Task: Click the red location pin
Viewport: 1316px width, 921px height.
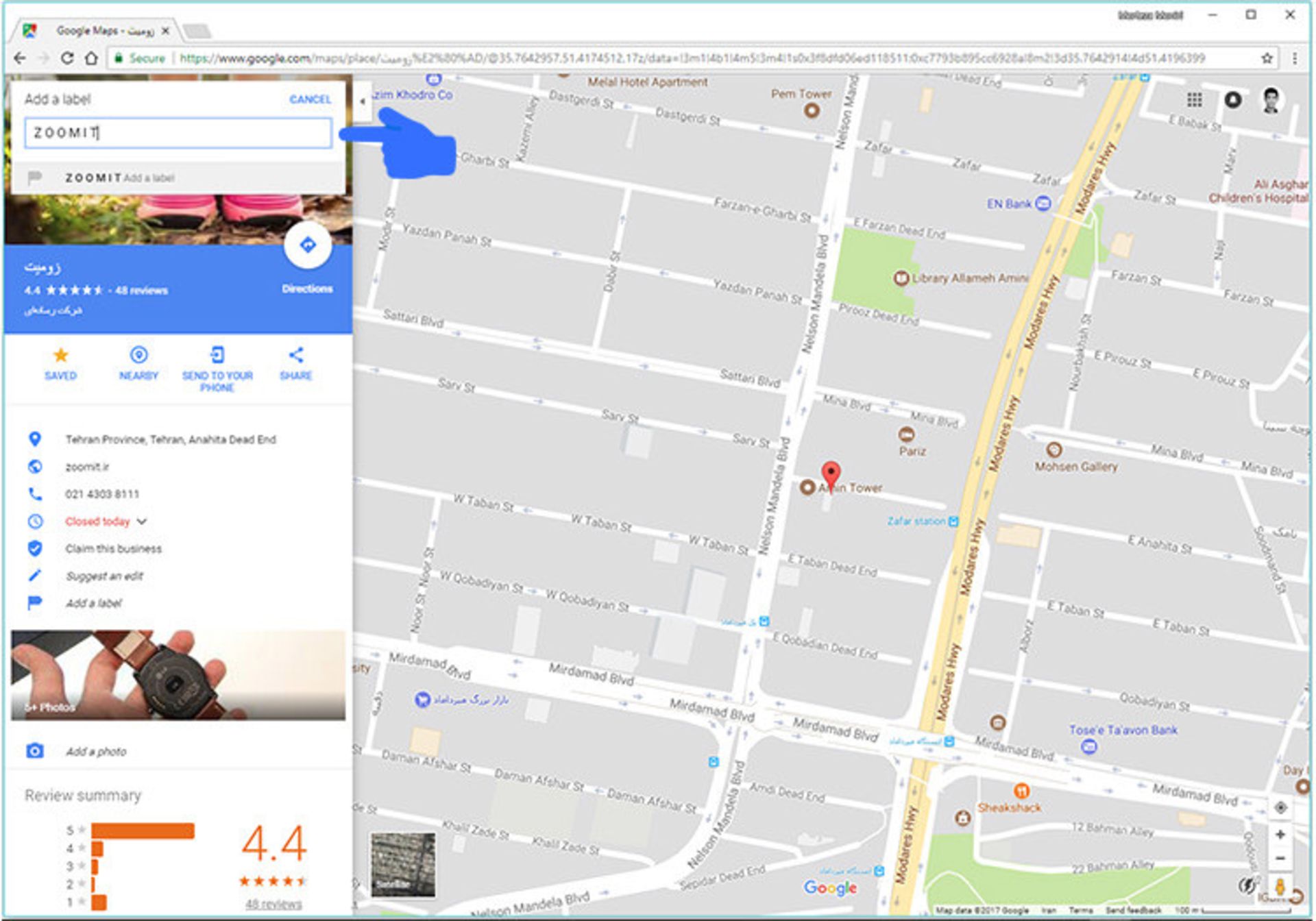Action: 831,476
